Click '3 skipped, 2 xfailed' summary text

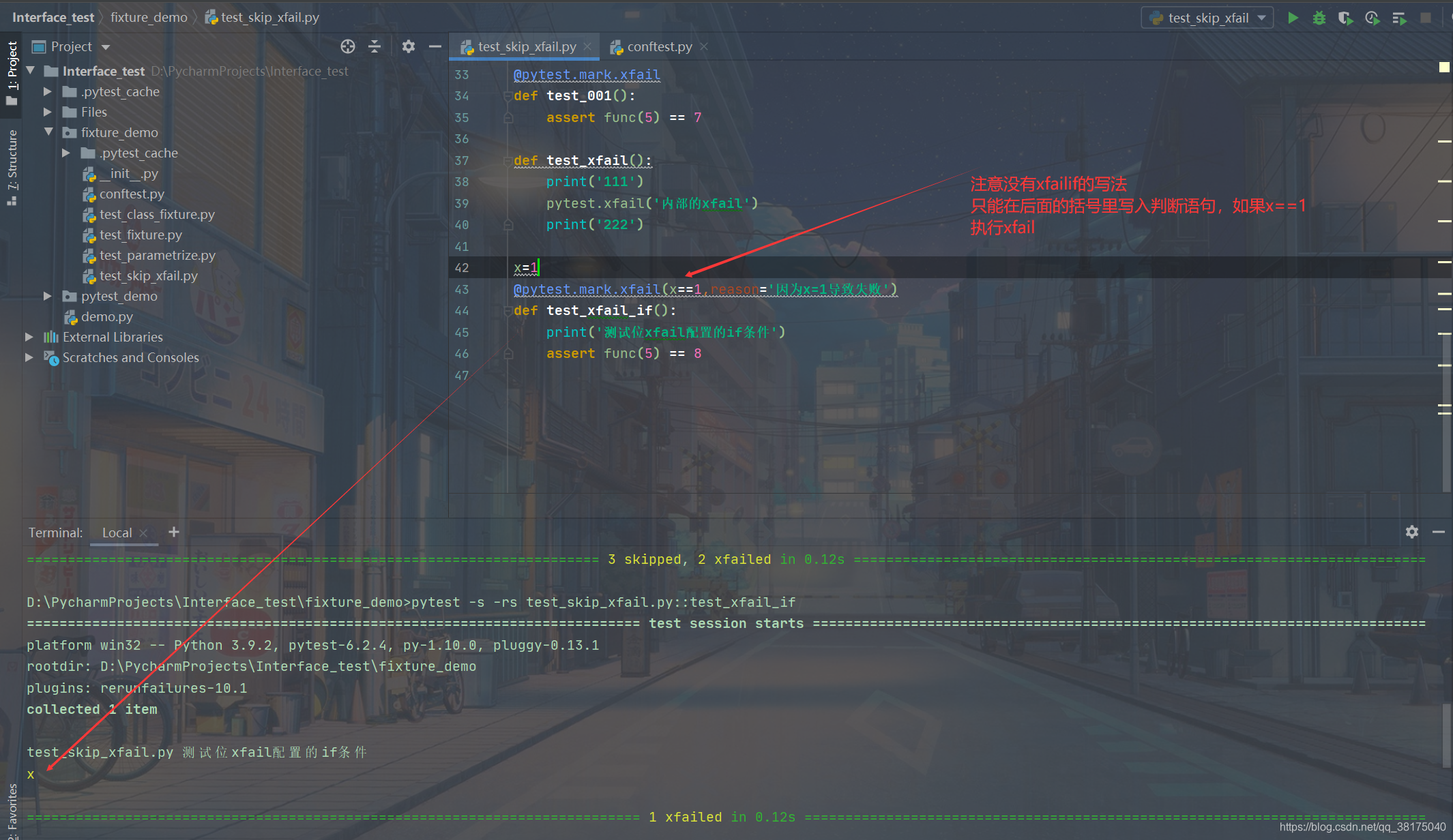[x=689, y=559]
